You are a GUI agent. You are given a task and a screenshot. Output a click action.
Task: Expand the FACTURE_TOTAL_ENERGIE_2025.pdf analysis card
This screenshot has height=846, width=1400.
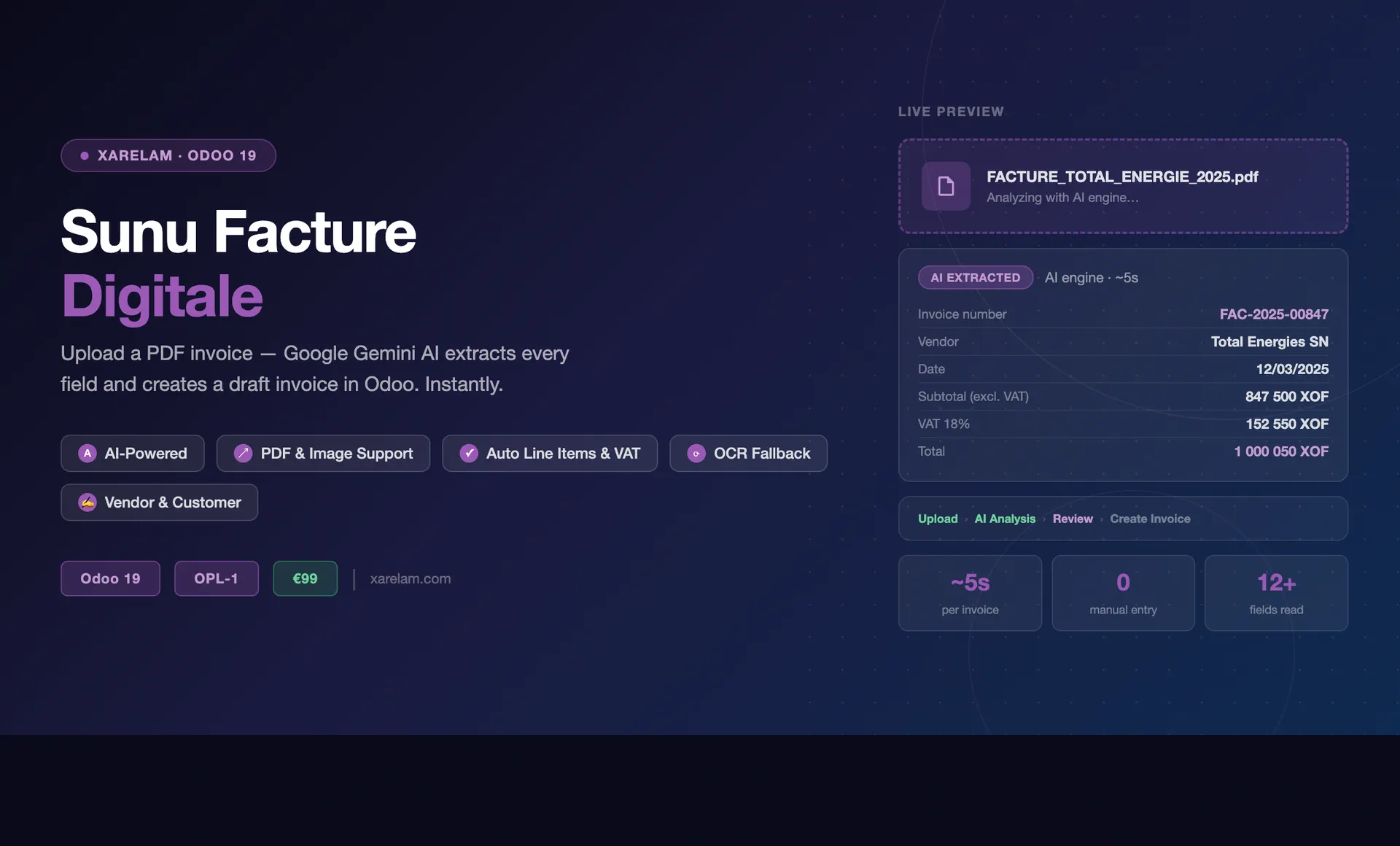click(x=1123, y=186)
